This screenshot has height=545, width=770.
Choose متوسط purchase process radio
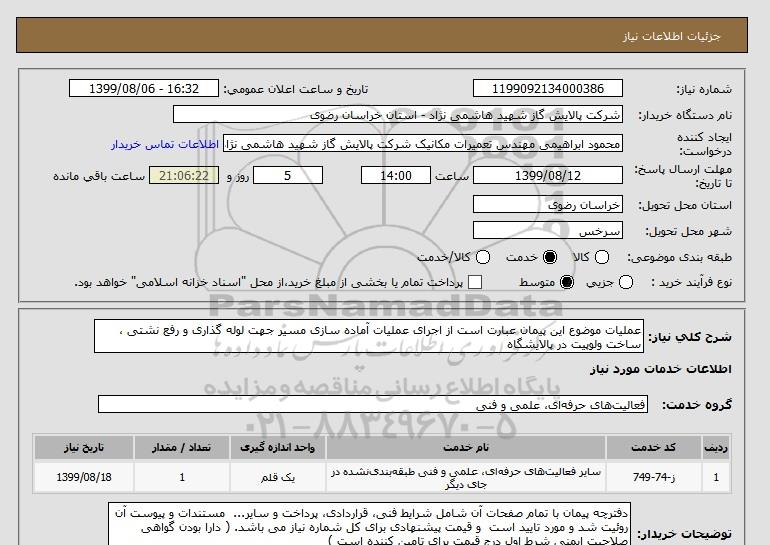[x=567, y=282]
